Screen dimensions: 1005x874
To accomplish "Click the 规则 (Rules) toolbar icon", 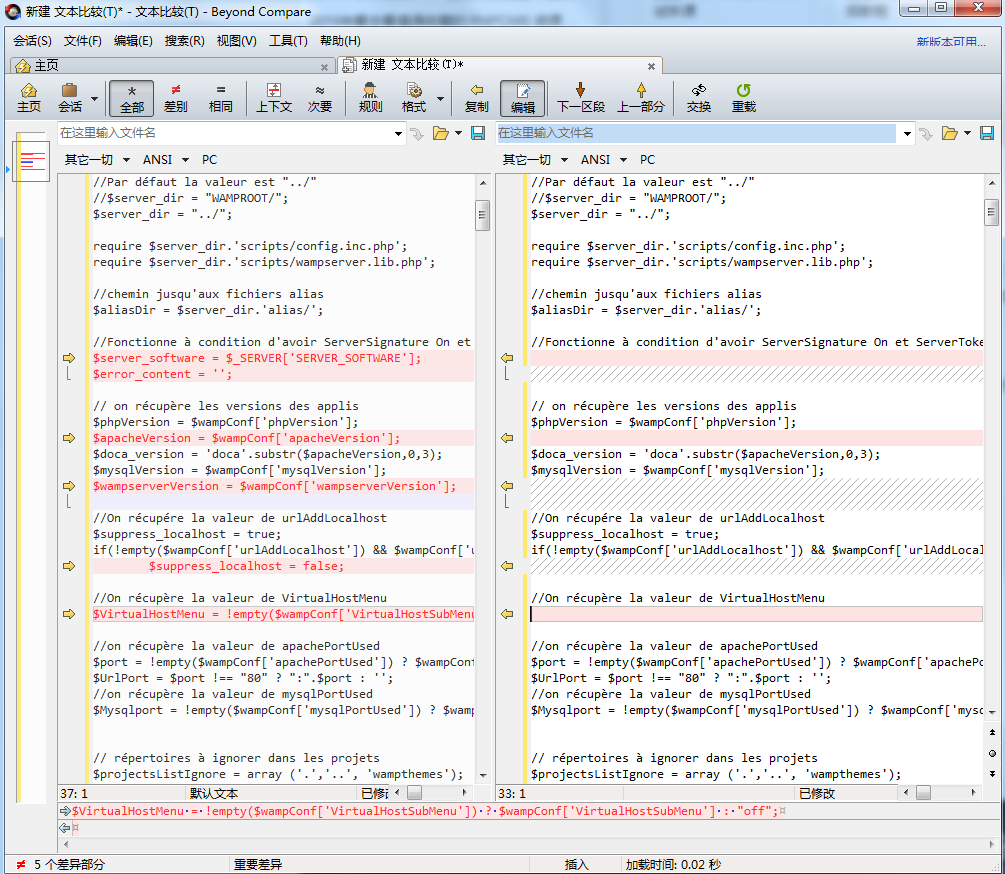I will 369,97.
